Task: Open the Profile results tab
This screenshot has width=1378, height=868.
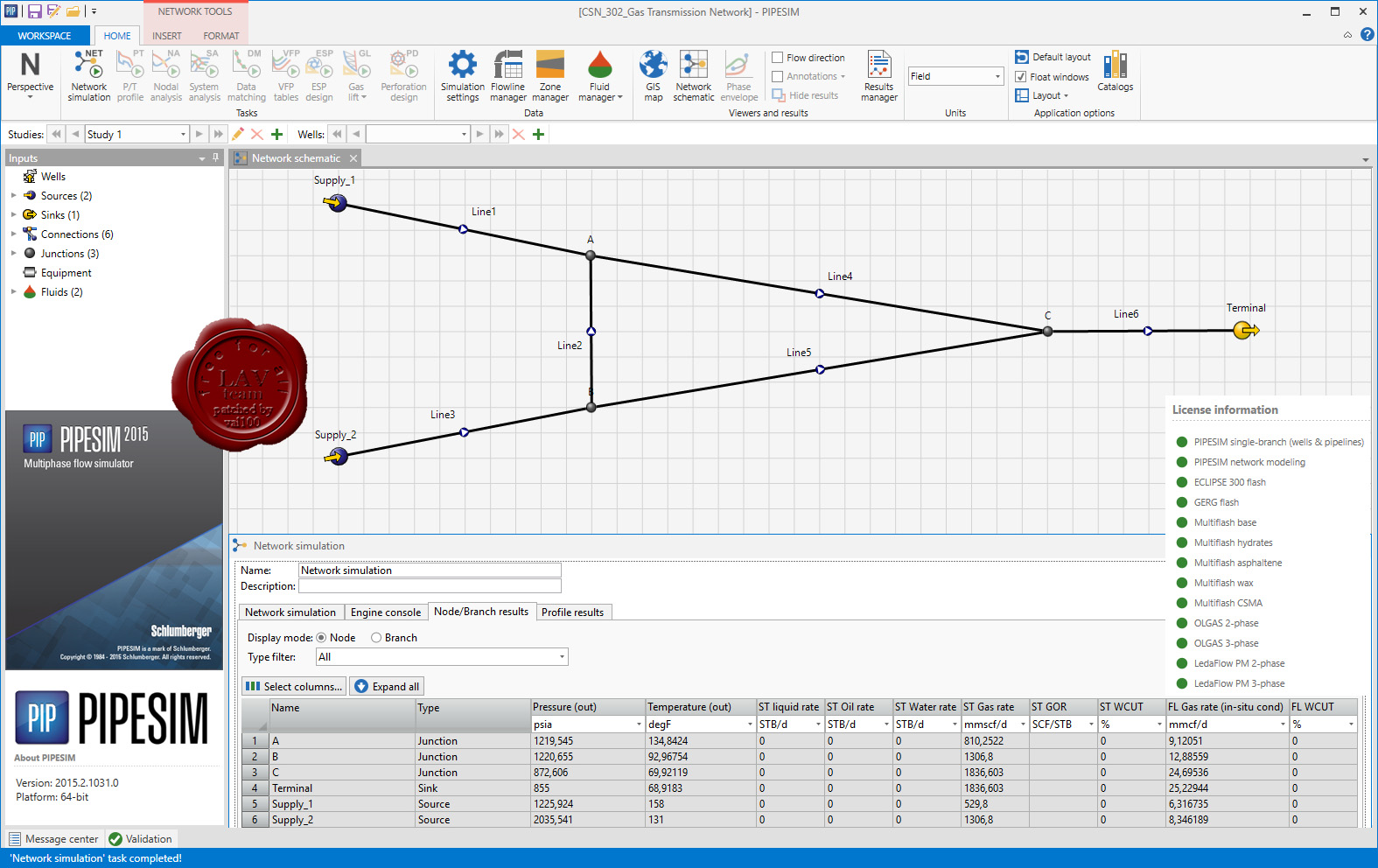Action: pyautogui.click(x=572, y=612)
